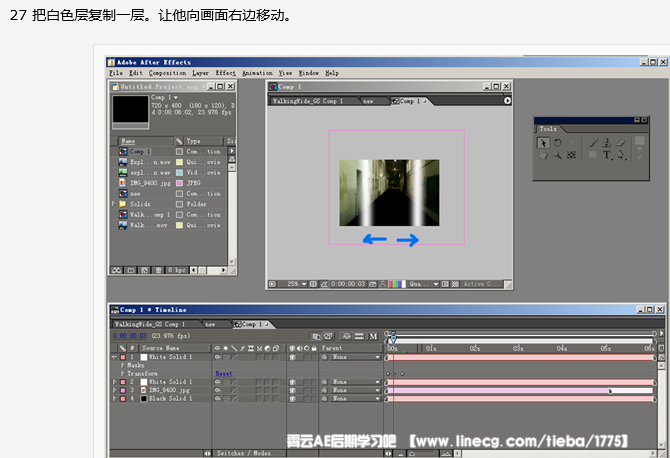The image size is (670, 458).
Task: Click the Switches / Modes button
Action: coord(243,453)
